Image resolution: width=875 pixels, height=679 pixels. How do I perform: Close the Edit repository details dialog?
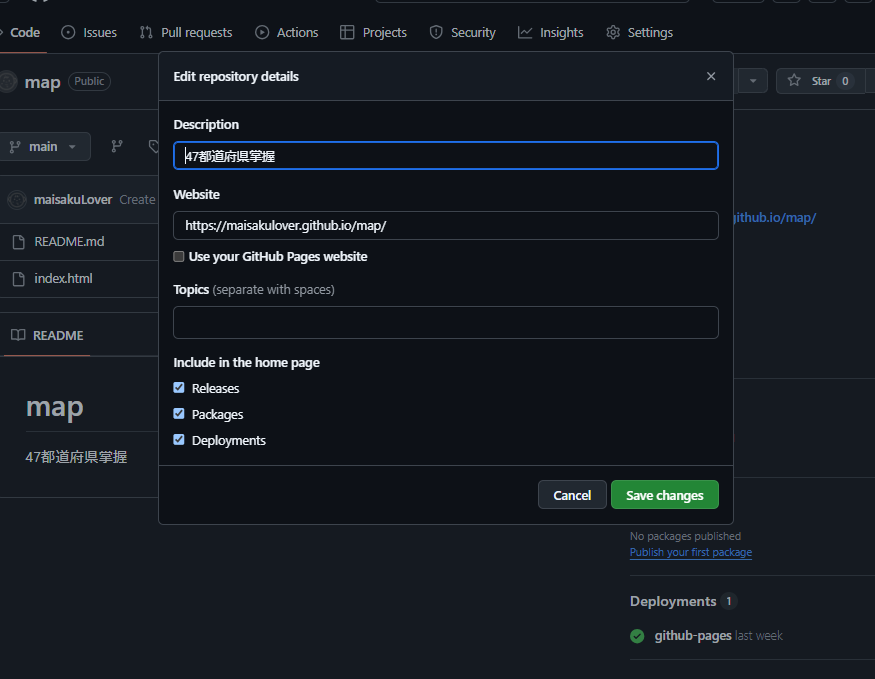[710, 76]
